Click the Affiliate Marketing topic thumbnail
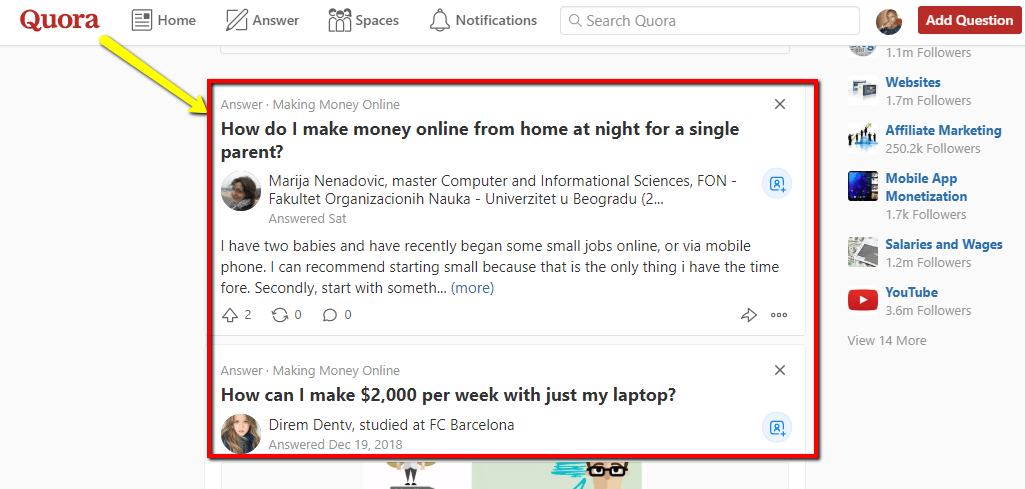The height and width of the screenshot is (489, 1025). (x=862, y=138)
